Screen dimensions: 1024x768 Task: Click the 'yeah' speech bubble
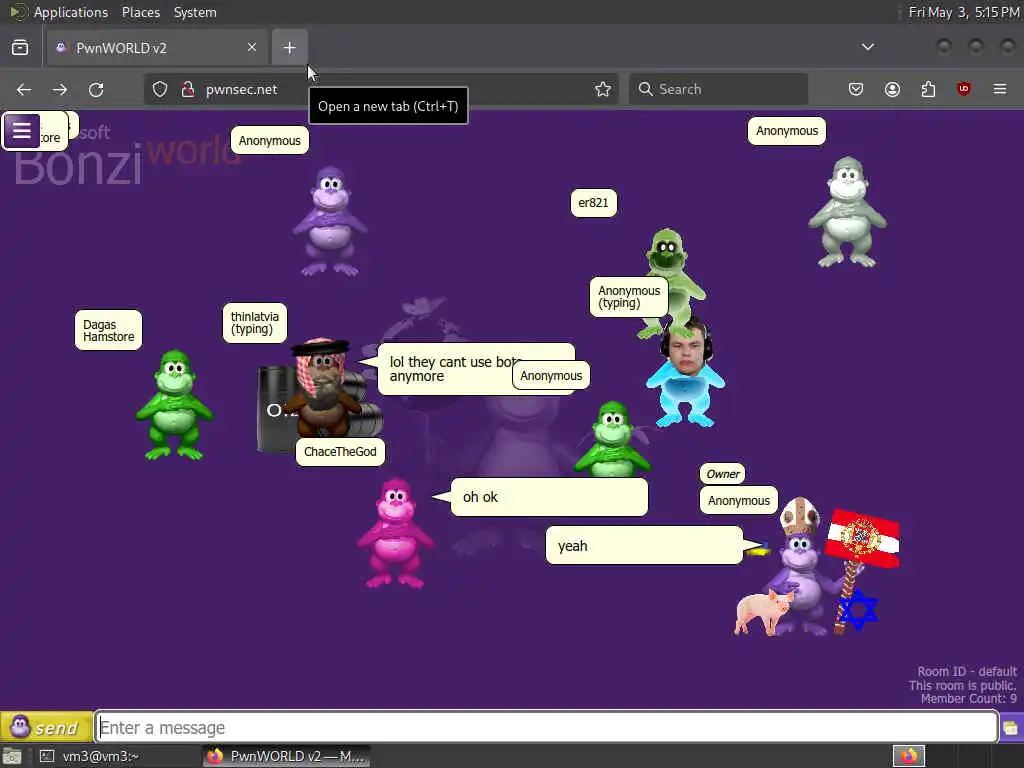(644, 546)
